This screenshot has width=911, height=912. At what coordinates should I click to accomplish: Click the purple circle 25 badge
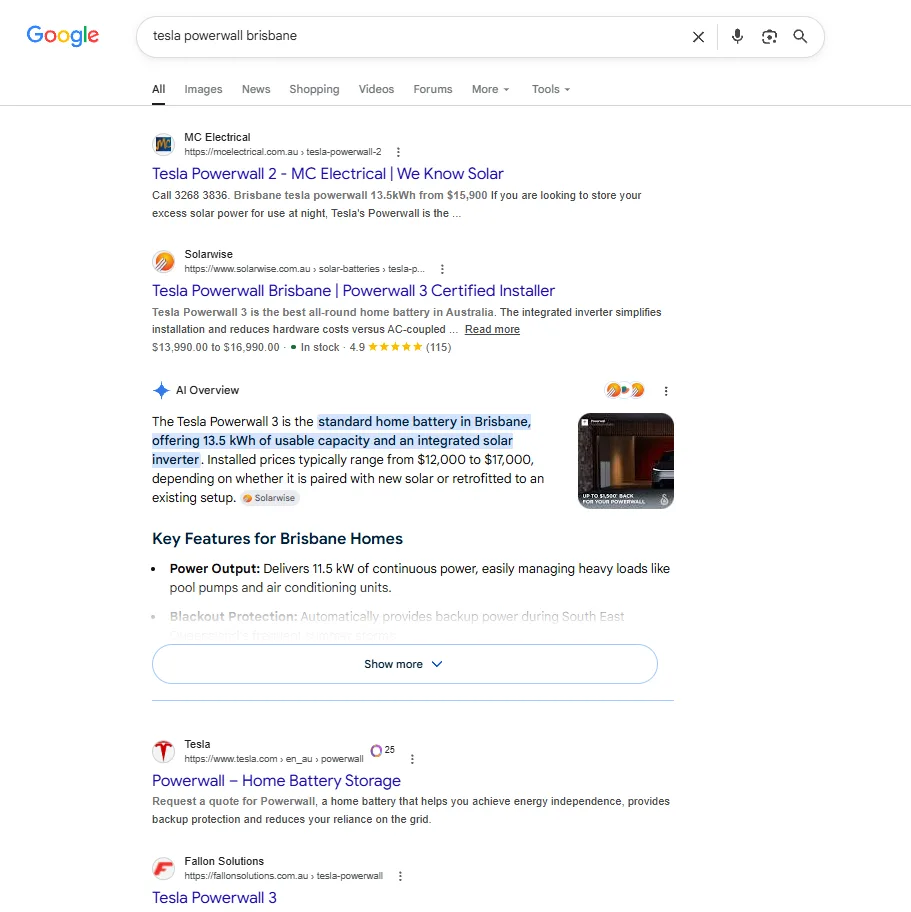pos(383,750)
